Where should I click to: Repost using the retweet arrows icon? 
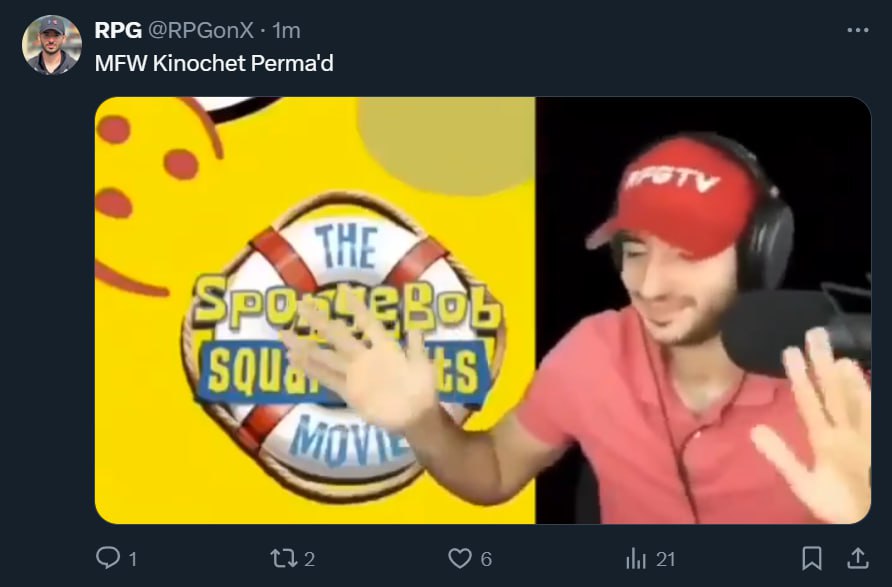(283, 558)
